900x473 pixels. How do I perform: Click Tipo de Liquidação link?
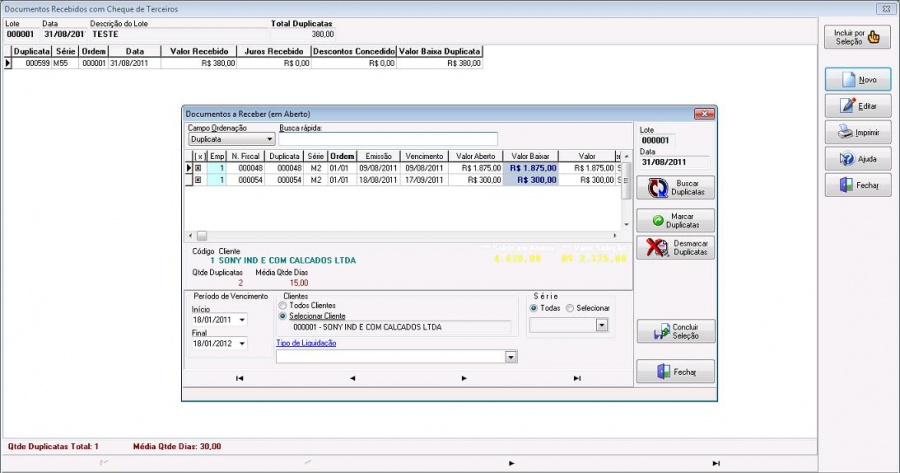pos(306,343)
